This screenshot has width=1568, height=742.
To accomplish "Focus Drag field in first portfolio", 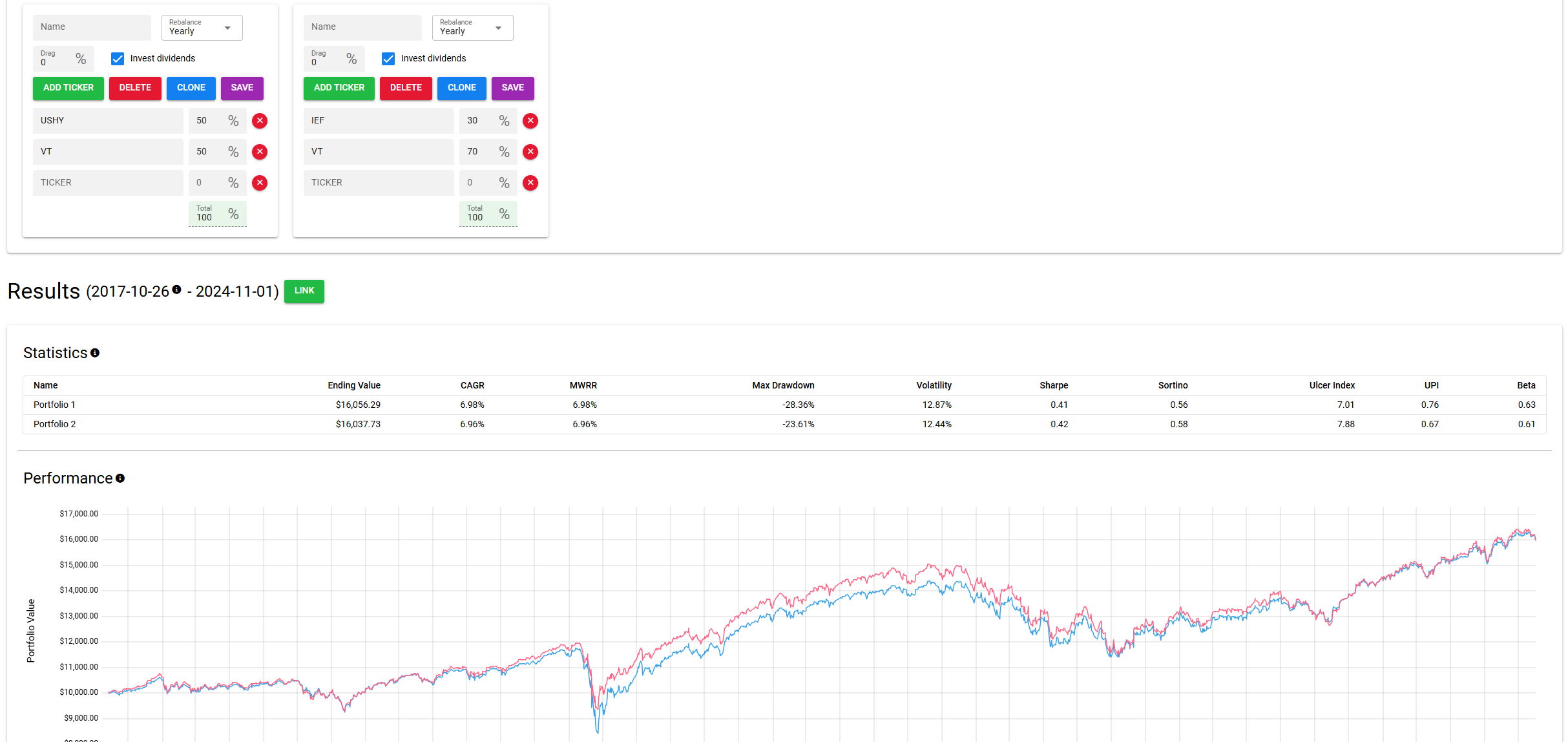I will [x=63, y=59].
